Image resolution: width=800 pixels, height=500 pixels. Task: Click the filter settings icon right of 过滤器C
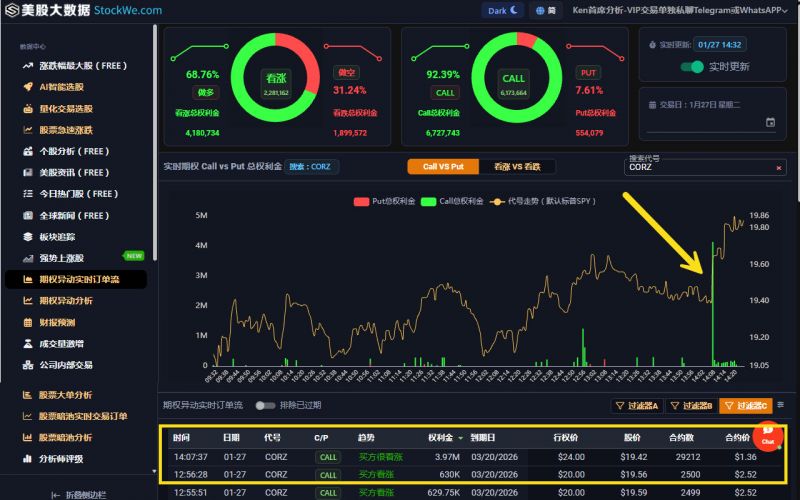pyautogui.click(x=780, y=405)
